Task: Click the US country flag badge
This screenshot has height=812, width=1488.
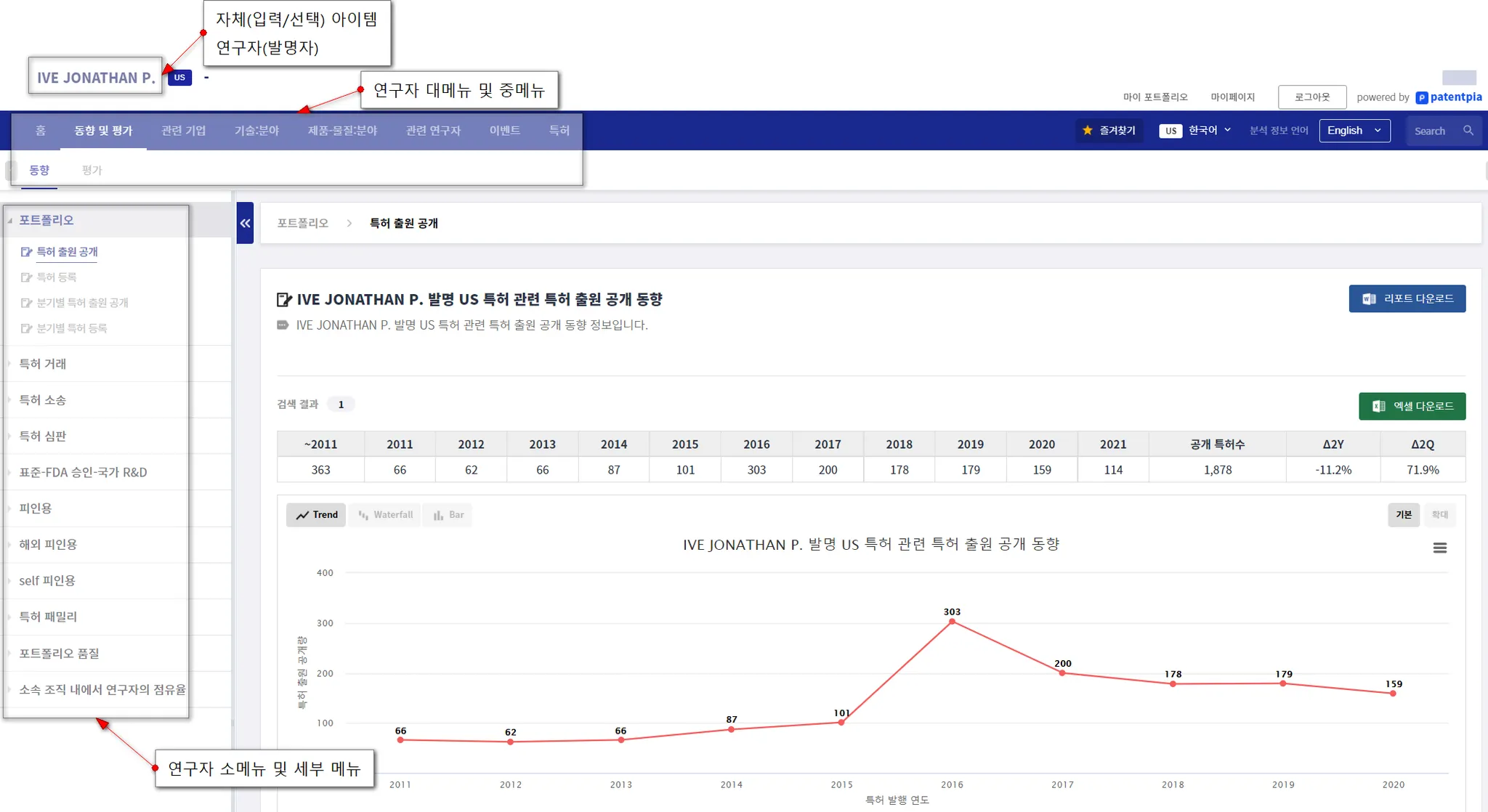Action: pos(179,78)
